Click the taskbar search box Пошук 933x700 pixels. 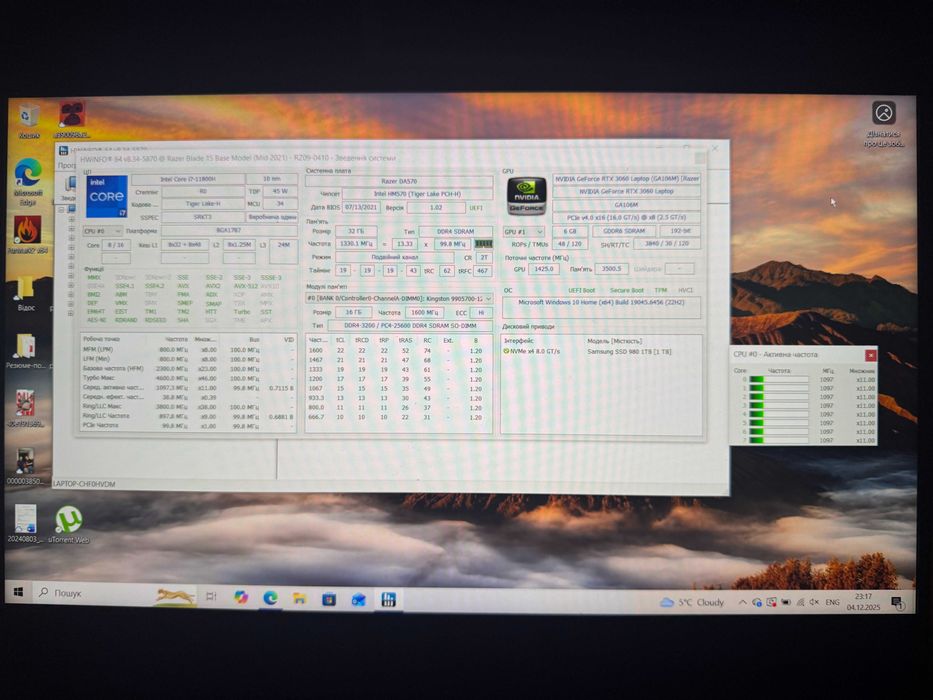coord(116,594)
